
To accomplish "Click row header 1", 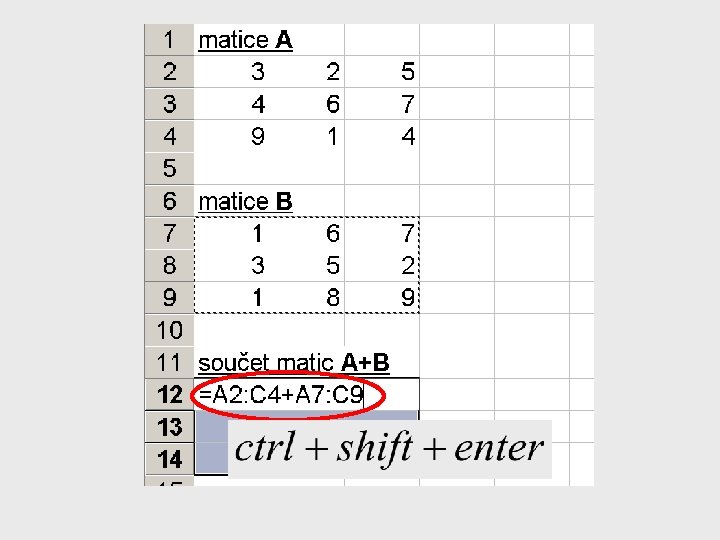I will (x=169, y=40).
